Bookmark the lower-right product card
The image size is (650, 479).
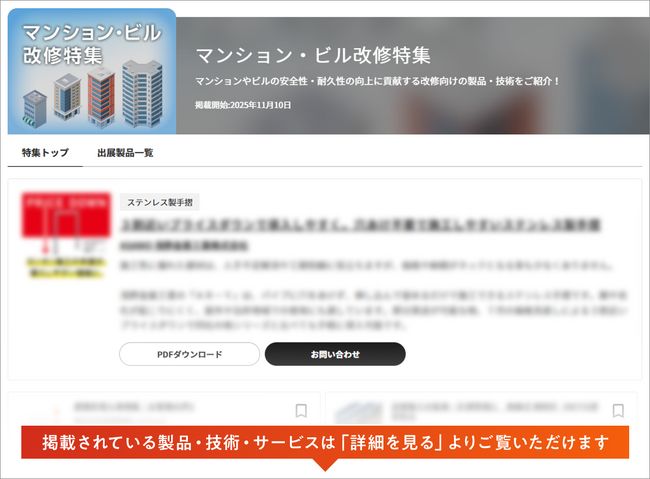tap(618, 410)
